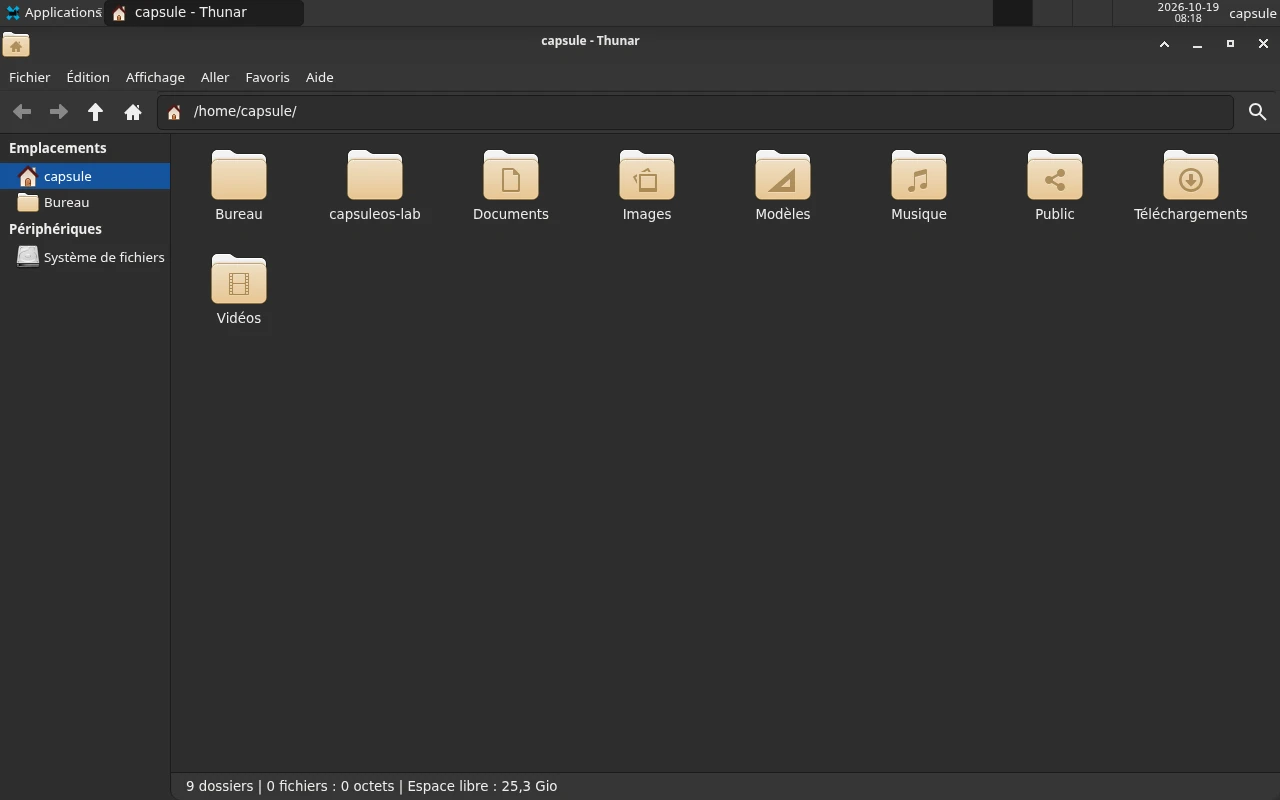
Task: Click the Périphériques sidebar heading
Action: coord(56,229)
